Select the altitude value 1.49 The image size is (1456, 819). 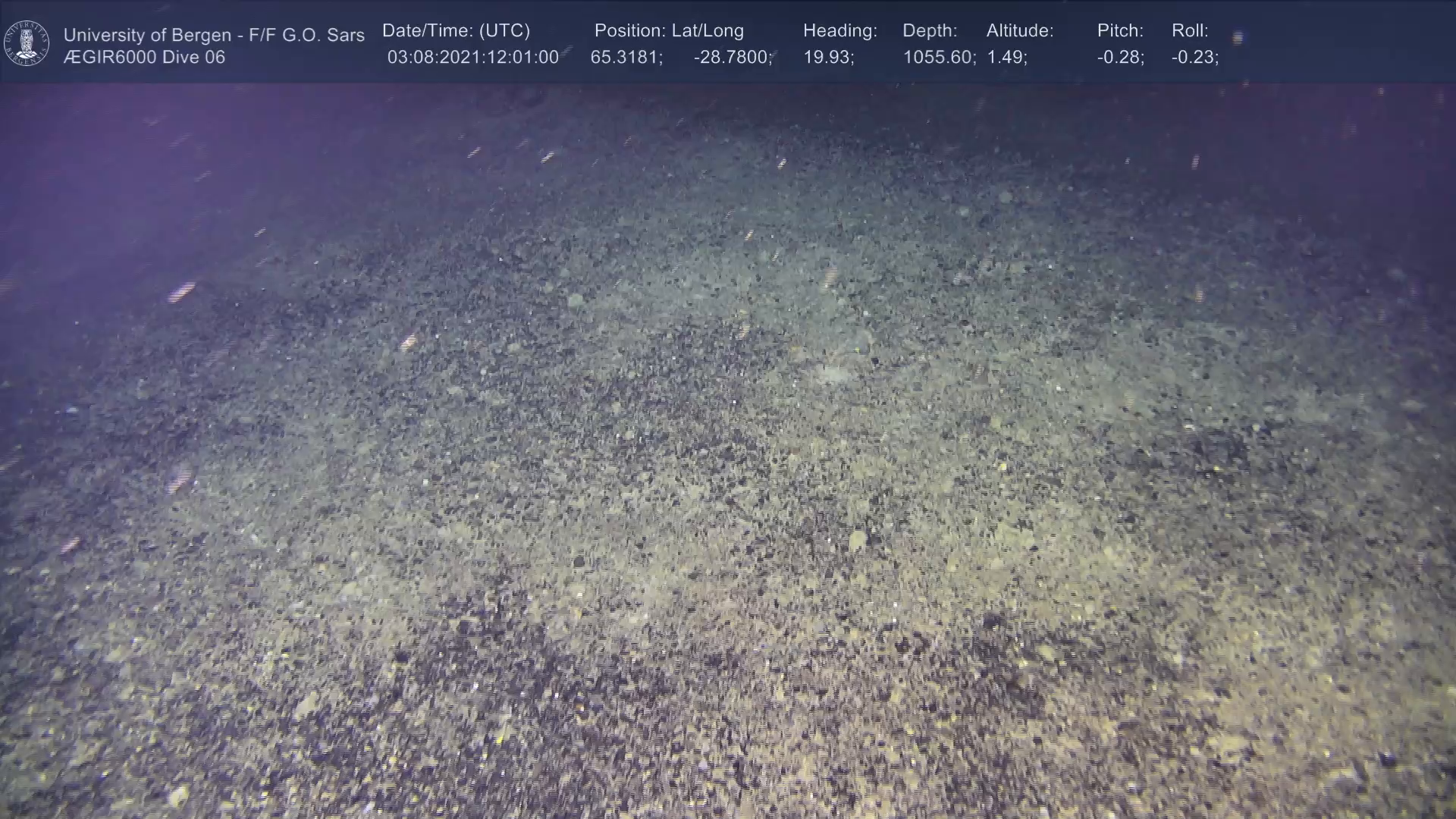[1006, 58]
